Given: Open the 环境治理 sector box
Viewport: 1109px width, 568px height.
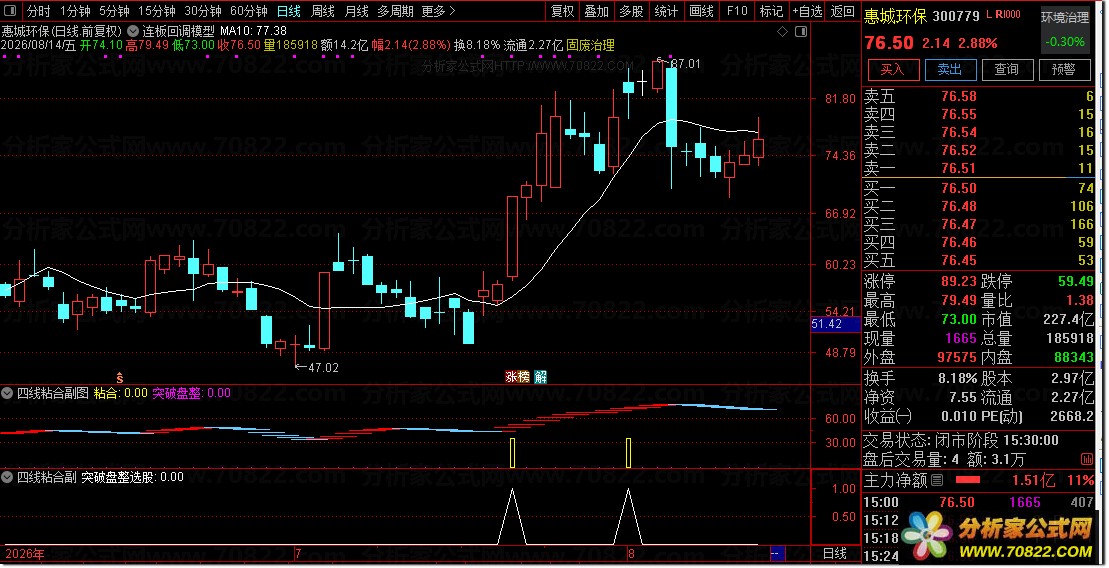Looking at the screenshot, I should click(1065, 28).
